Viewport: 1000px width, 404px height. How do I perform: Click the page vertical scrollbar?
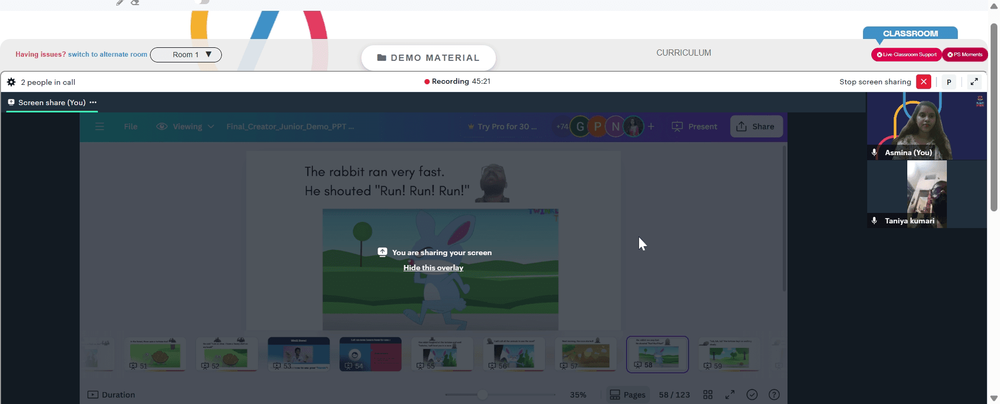pos(994,117)
